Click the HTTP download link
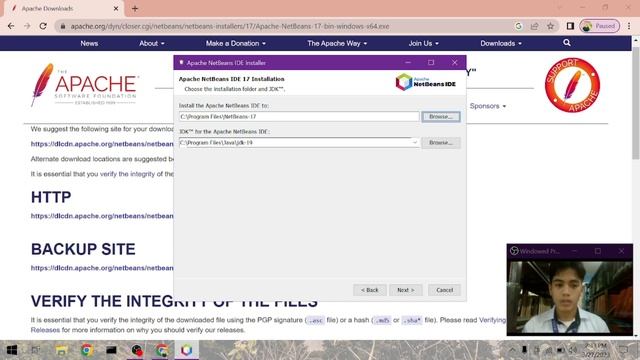 tap(102, 216)
